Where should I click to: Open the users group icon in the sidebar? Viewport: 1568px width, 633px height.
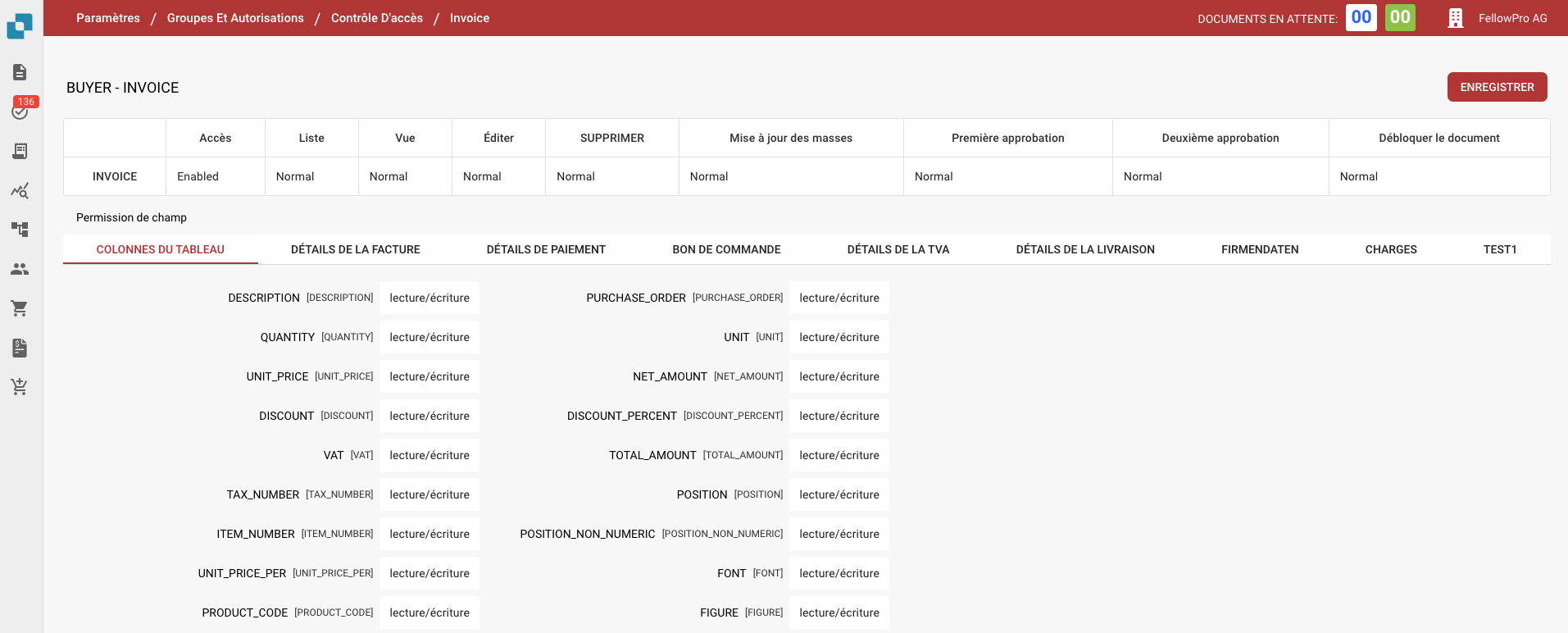pos(20,269)
